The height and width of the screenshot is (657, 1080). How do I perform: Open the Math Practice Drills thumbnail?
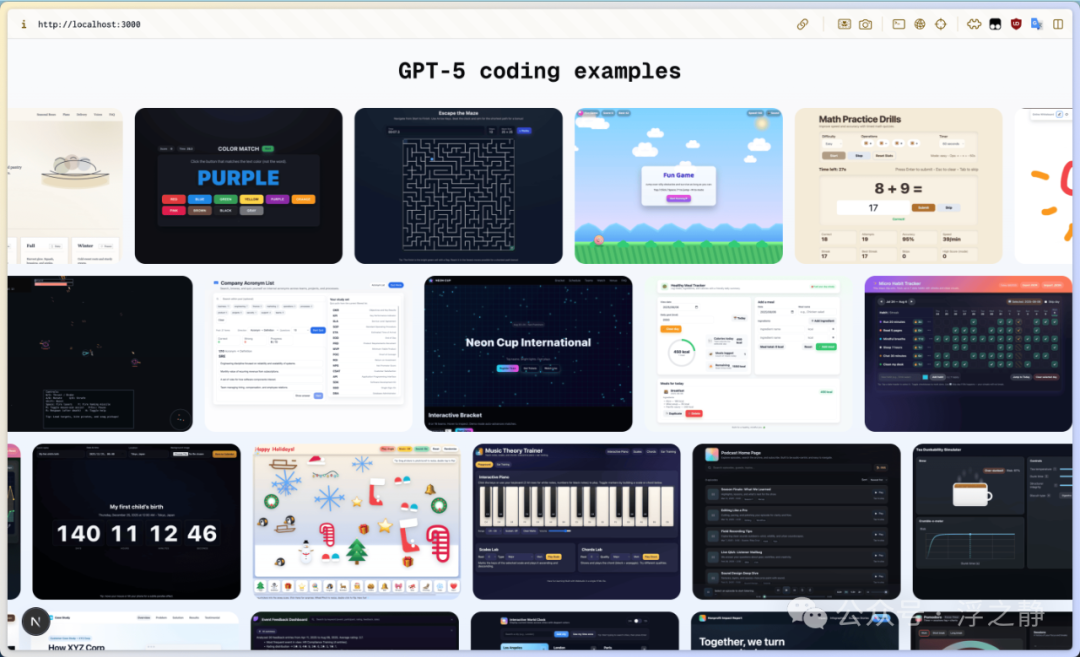click(x=898, y=186)
